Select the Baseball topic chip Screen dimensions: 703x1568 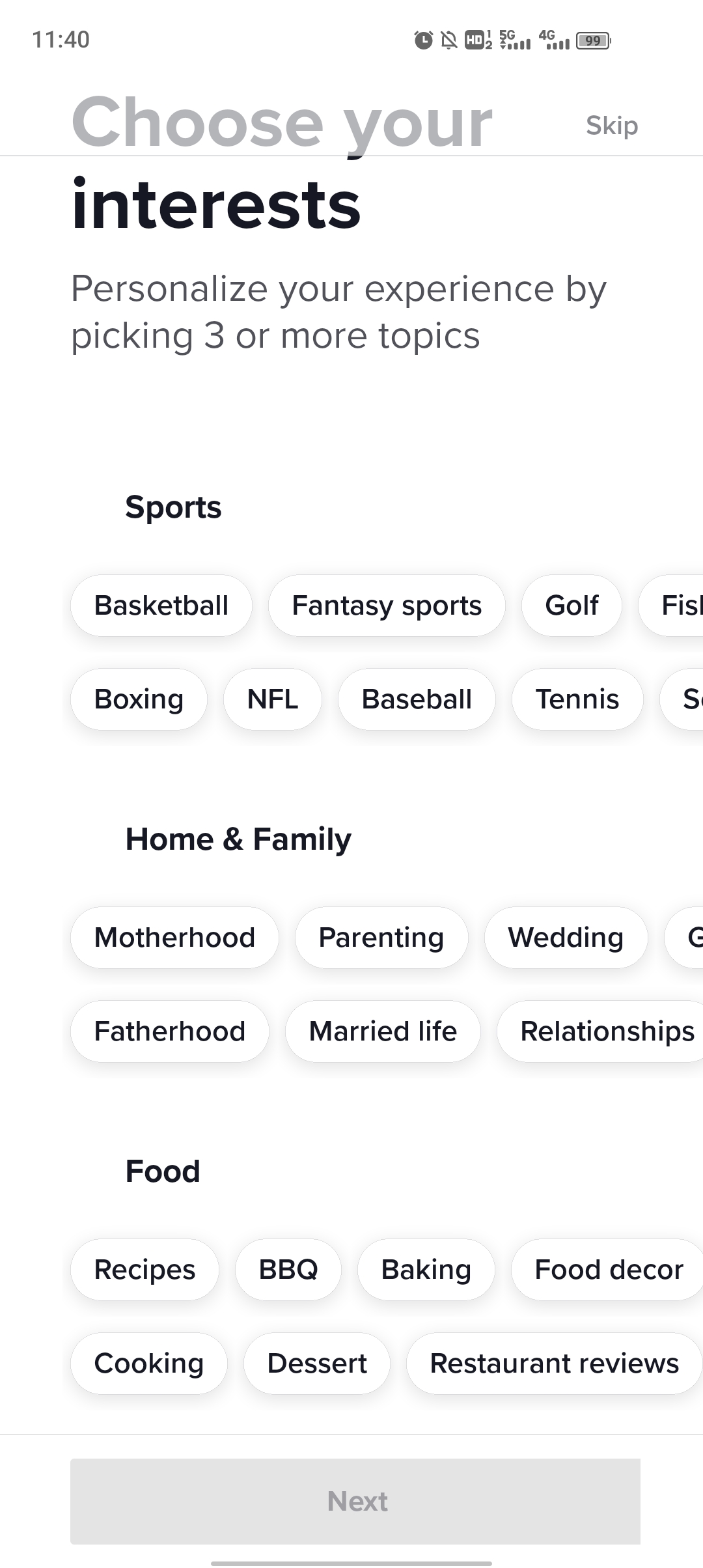417,699
